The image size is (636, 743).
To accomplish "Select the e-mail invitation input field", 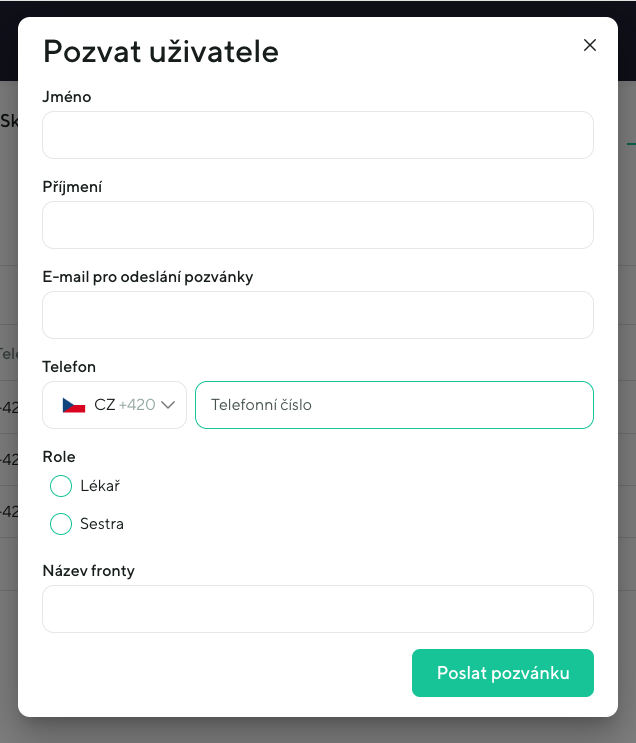I will (x=317, y=315).
